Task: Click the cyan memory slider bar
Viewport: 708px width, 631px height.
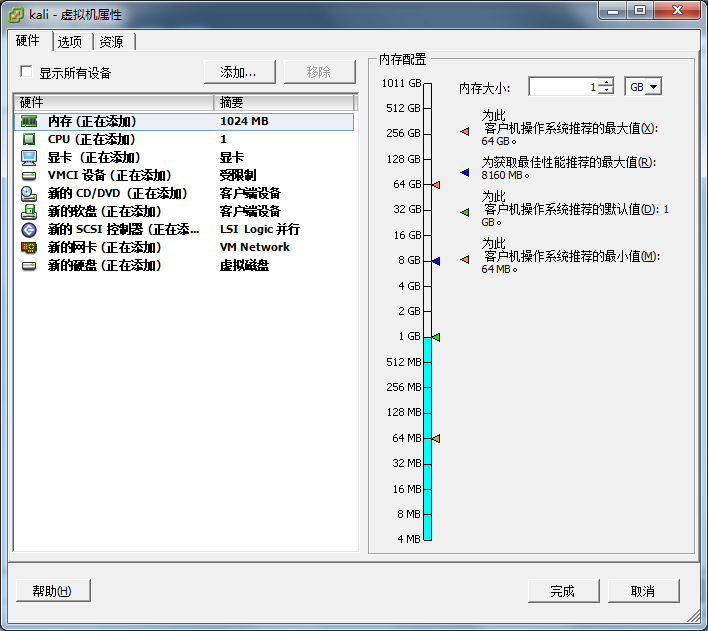Action: [427, 438]
